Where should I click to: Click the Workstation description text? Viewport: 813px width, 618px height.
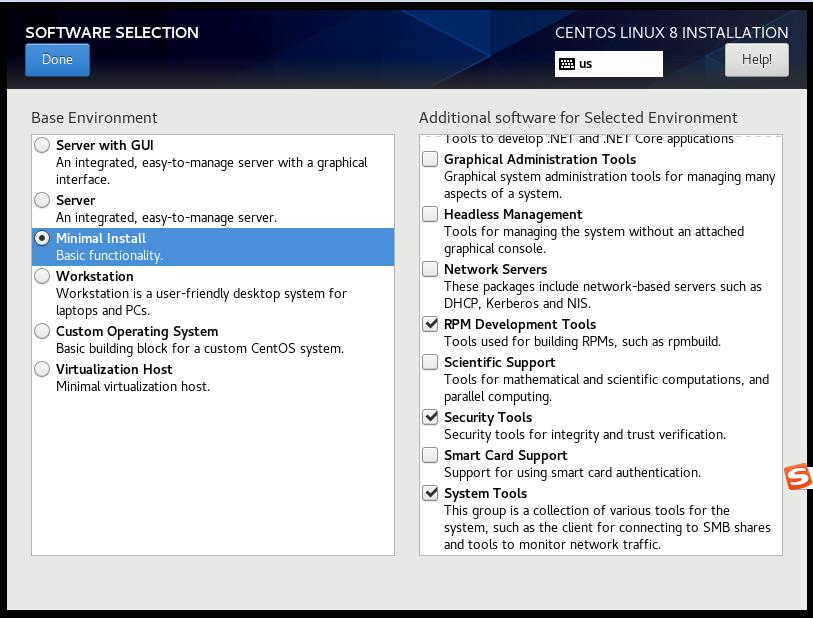pos(200,302)
